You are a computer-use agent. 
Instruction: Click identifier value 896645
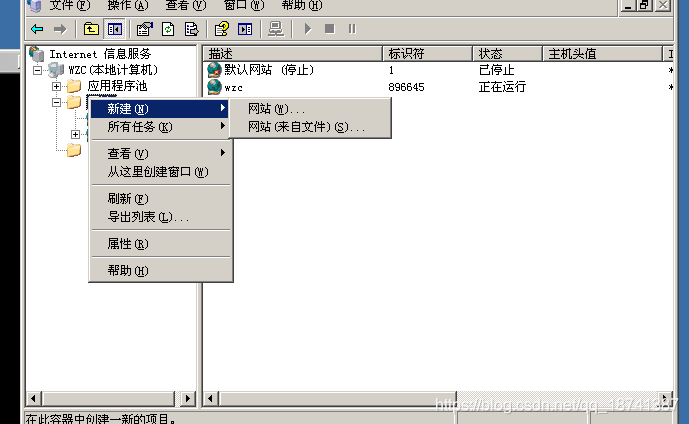pyautogui.click(x=406, y=87)
